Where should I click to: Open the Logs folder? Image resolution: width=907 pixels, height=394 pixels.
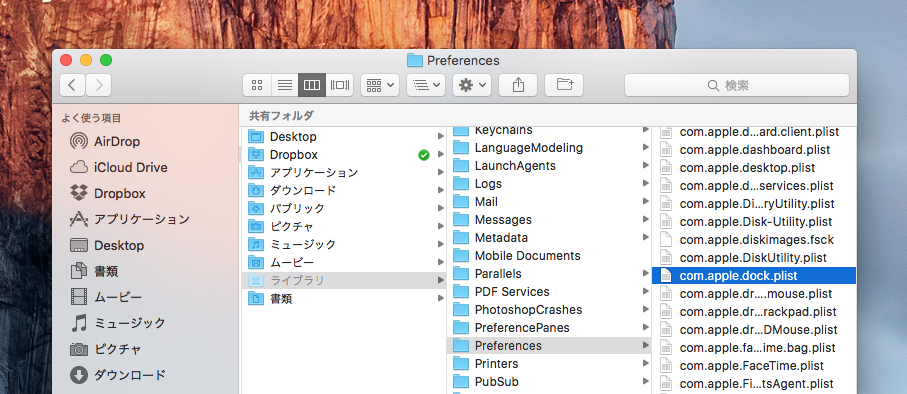pyautogui.click(x=550, y=183)
